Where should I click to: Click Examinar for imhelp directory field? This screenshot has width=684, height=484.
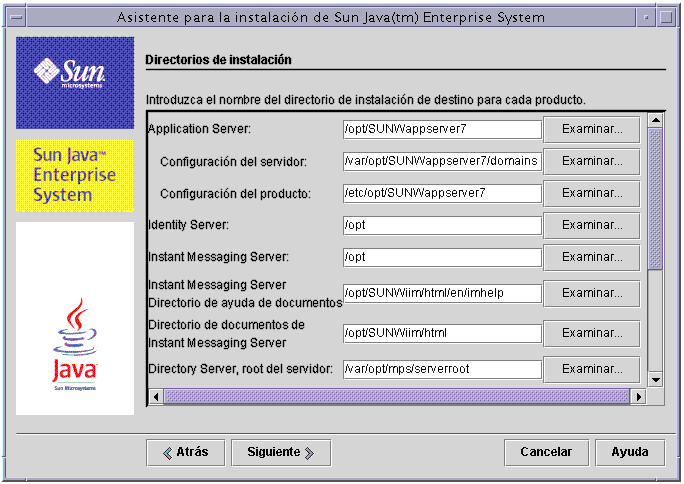click(592, 293)
